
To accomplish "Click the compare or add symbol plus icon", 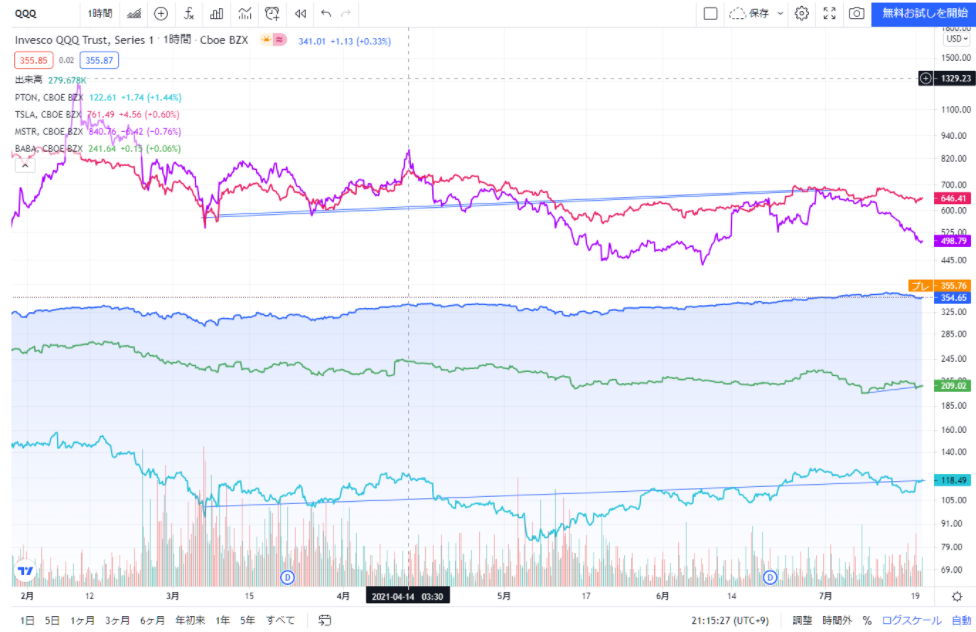I will (x=161, y=14).
